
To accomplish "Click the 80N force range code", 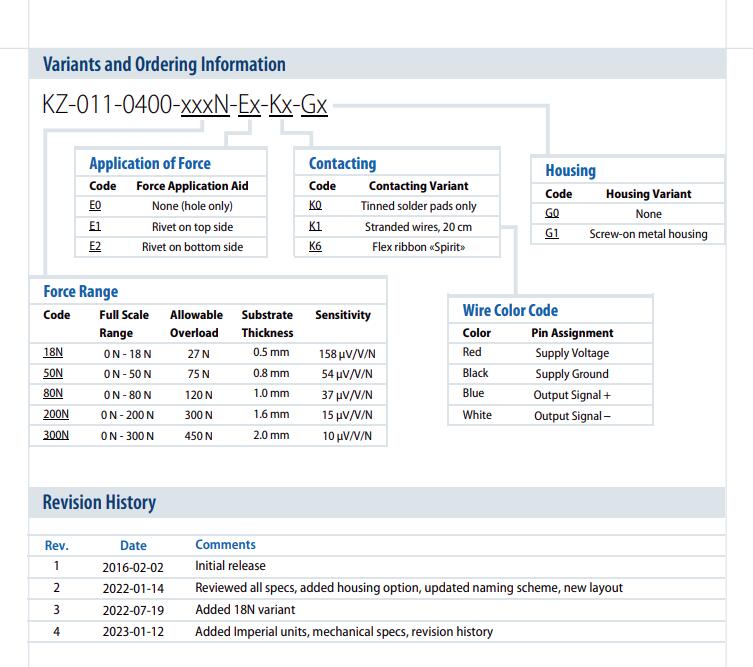I will point(53,394).
